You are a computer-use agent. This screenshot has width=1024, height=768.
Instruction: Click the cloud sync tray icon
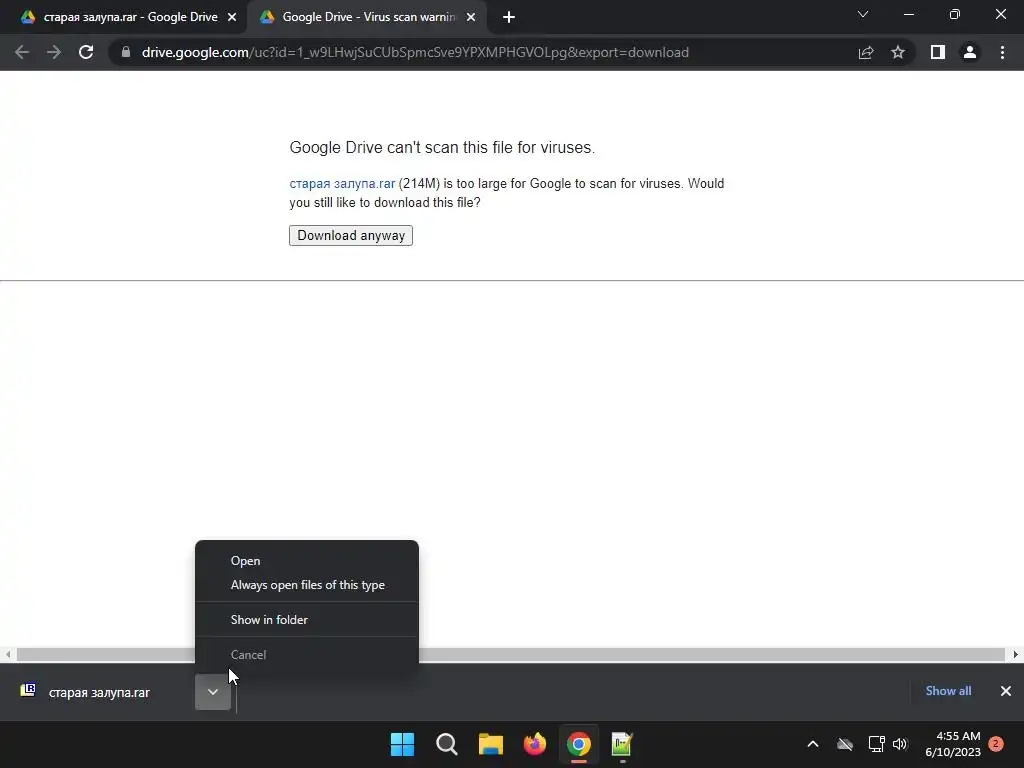point(845,744)
